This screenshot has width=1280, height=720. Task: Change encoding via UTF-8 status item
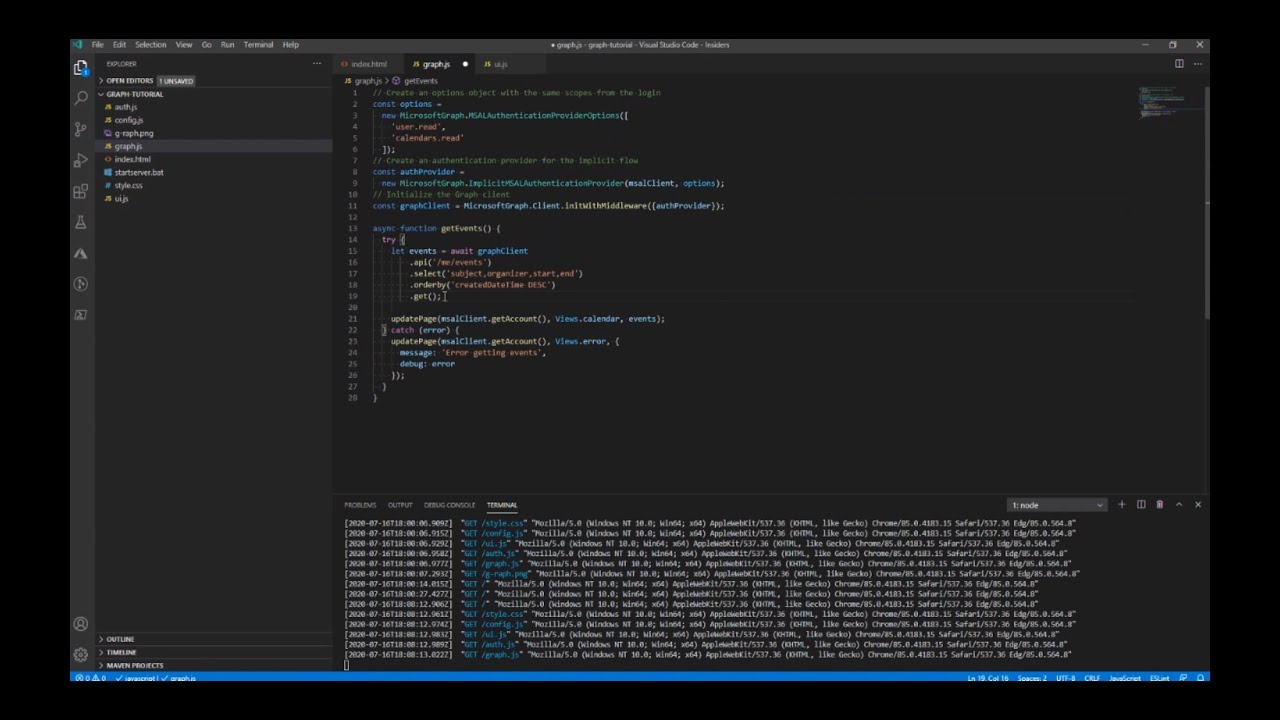click(1066, 678)
